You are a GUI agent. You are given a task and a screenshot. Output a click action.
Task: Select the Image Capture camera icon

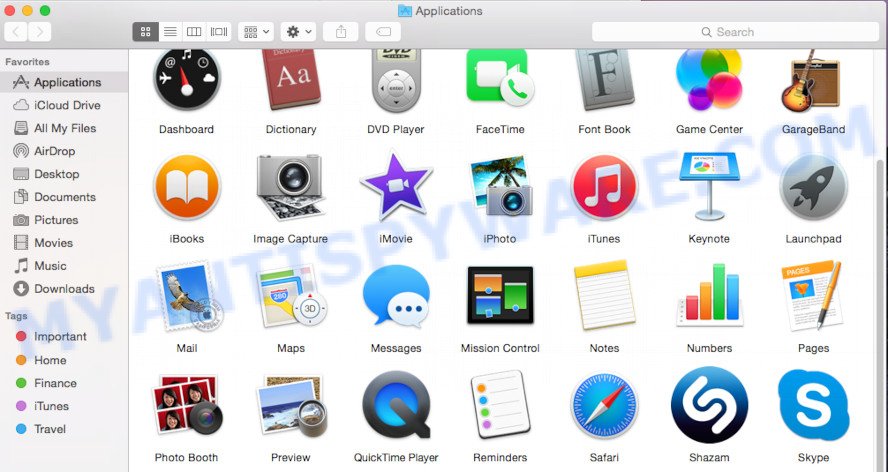point(291,188)
